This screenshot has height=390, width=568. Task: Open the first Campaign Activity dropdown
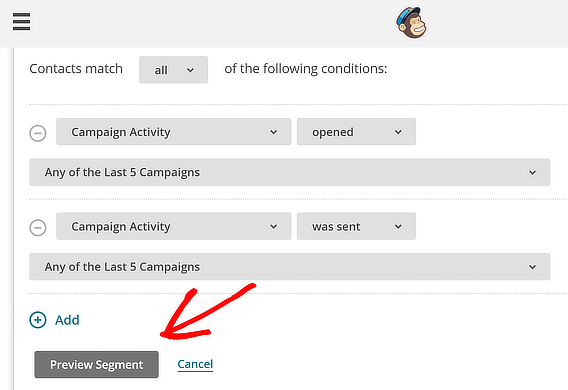point(174,131)
